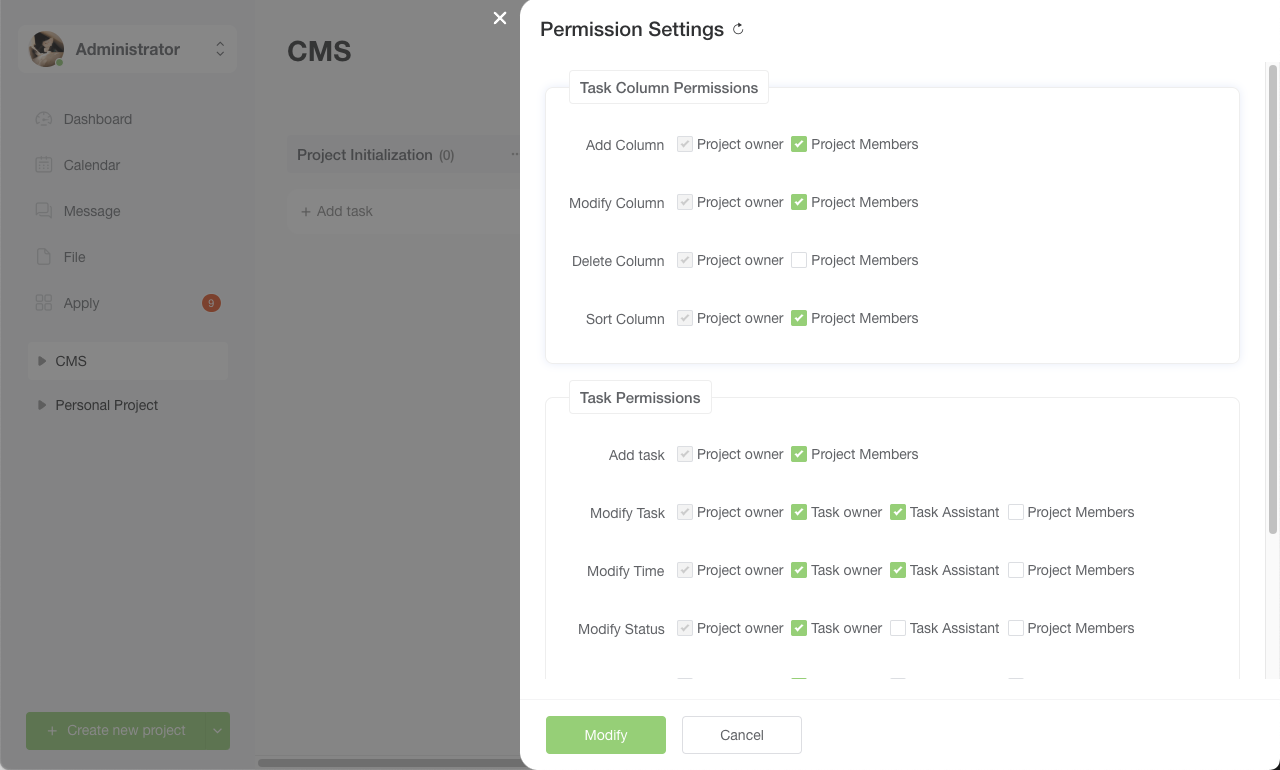
Task: Expand the CMS project tree arrow
Action: (x=42, y=361)
